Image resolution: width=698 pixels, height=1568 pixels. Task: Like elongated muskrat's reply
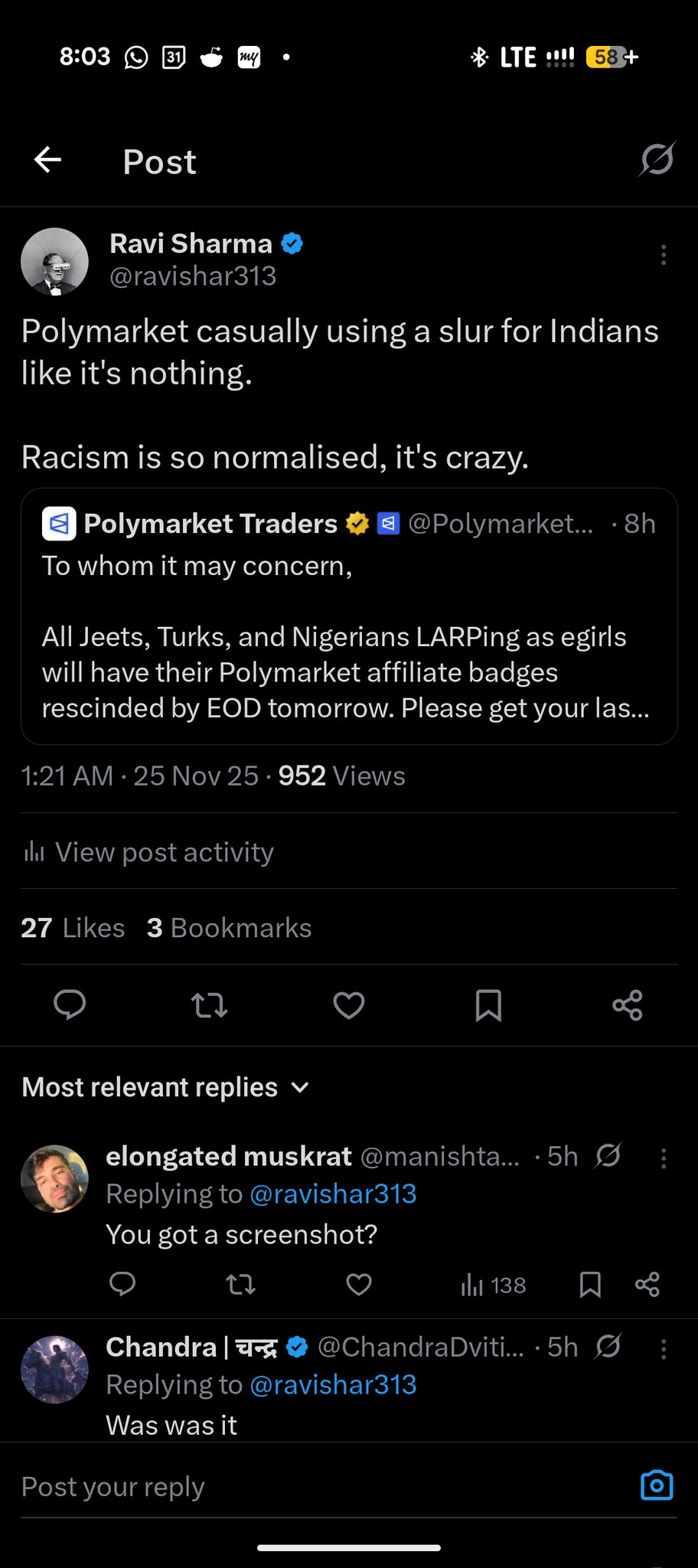359,1284
